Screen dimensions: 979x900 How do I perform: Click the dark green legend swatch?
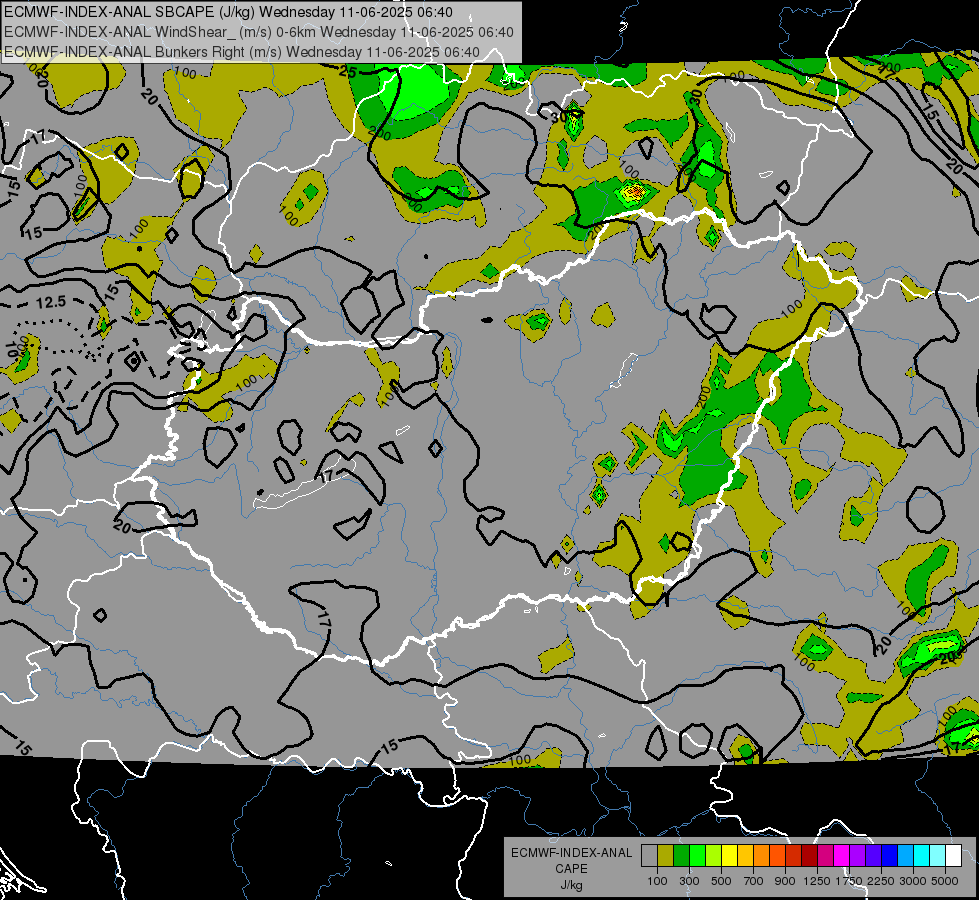(681, 855)
